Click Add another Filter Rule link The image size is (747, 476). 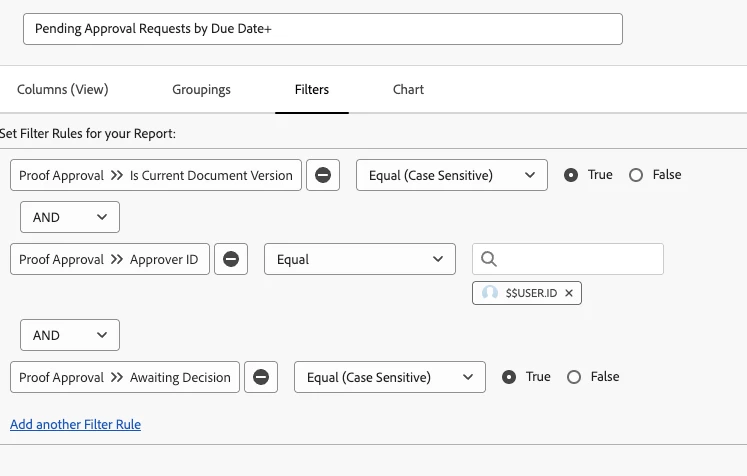(x=75, y=424)
